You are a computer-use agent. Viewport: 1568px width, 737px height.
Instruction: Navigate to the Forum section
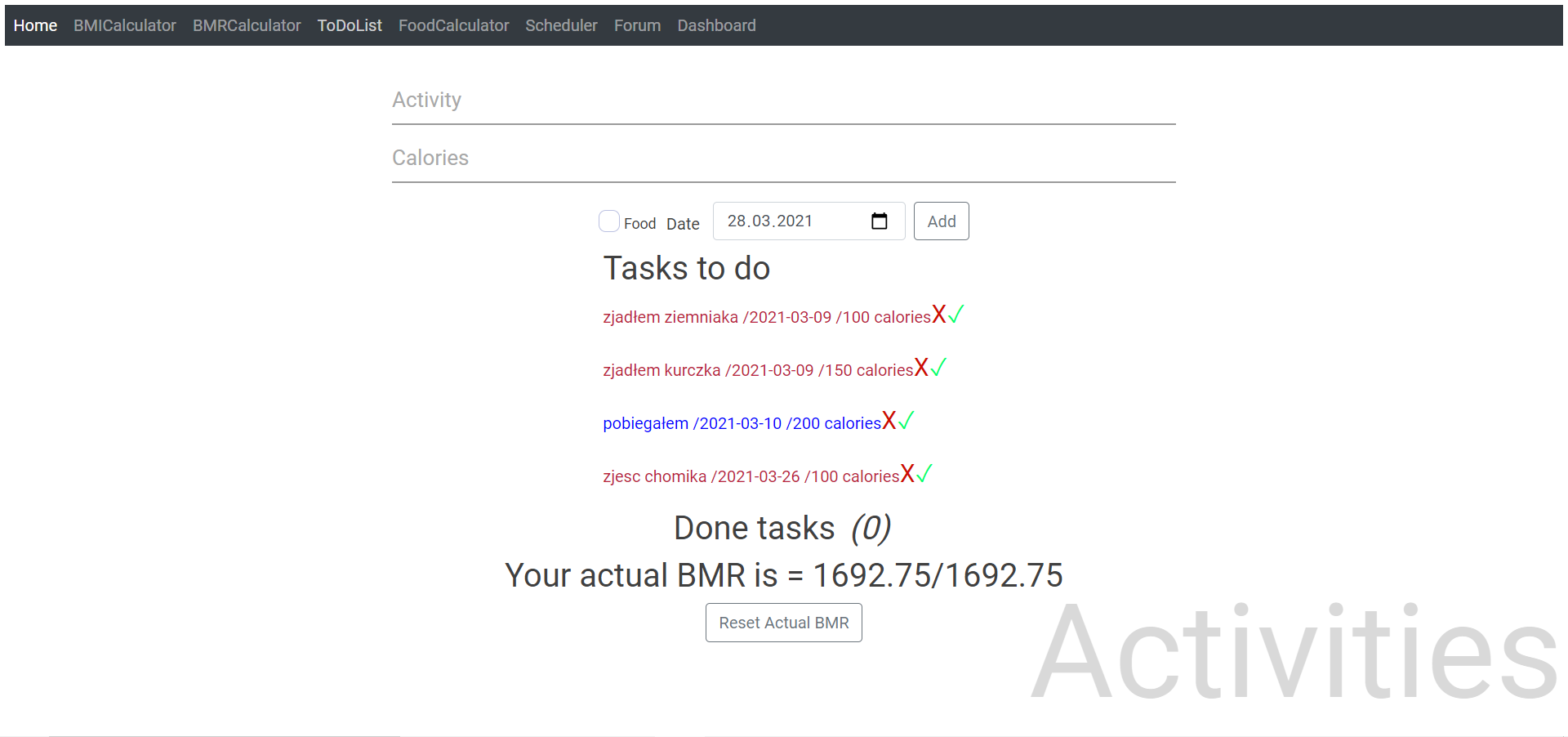637,25
